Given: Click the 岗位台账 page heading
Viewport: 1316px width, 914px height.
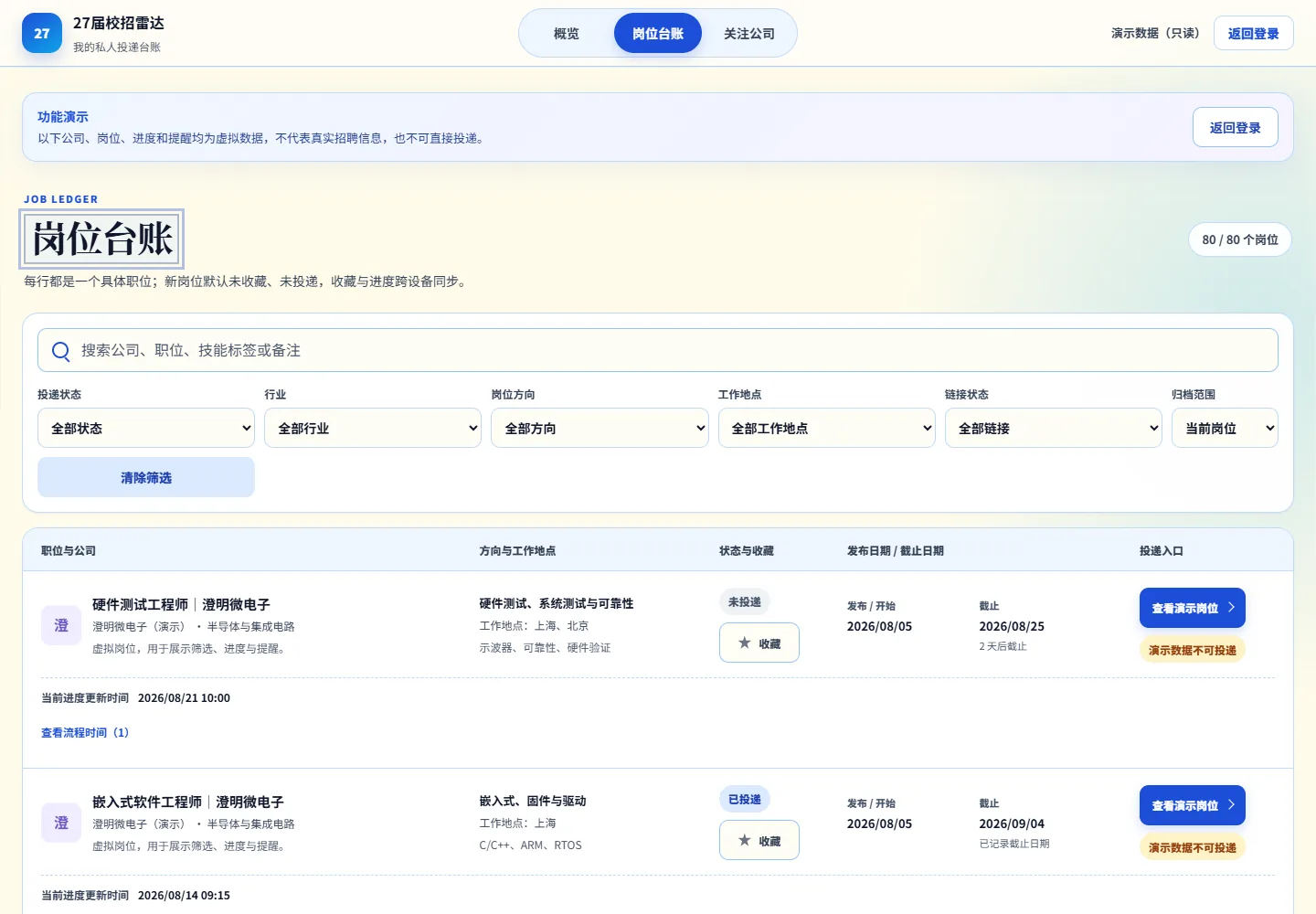Looking at the screenshot, I should (102, 239).
